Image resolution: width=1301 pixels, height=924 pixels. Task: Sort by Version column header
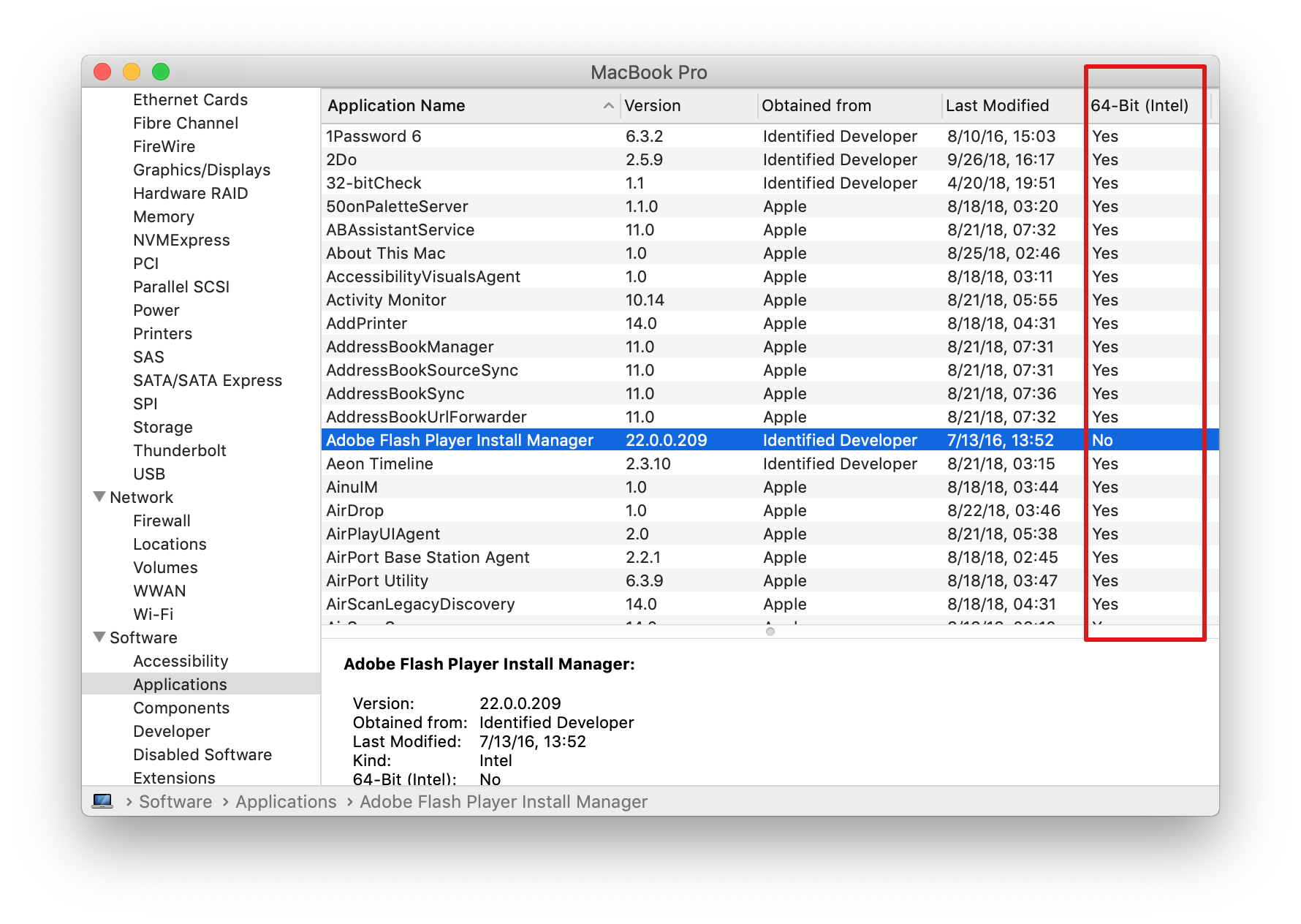[x=689, y=106]
